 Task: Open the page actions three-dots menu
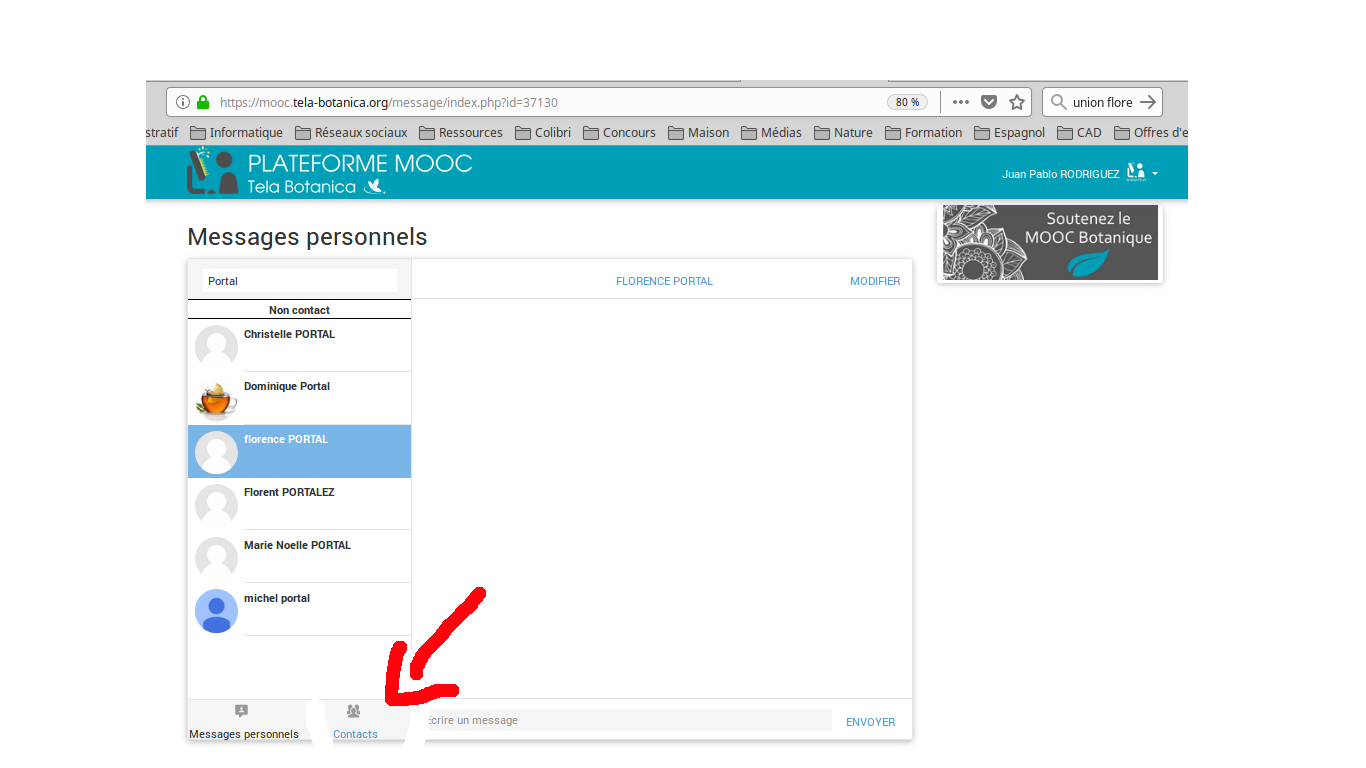click(x=961, y=102)
